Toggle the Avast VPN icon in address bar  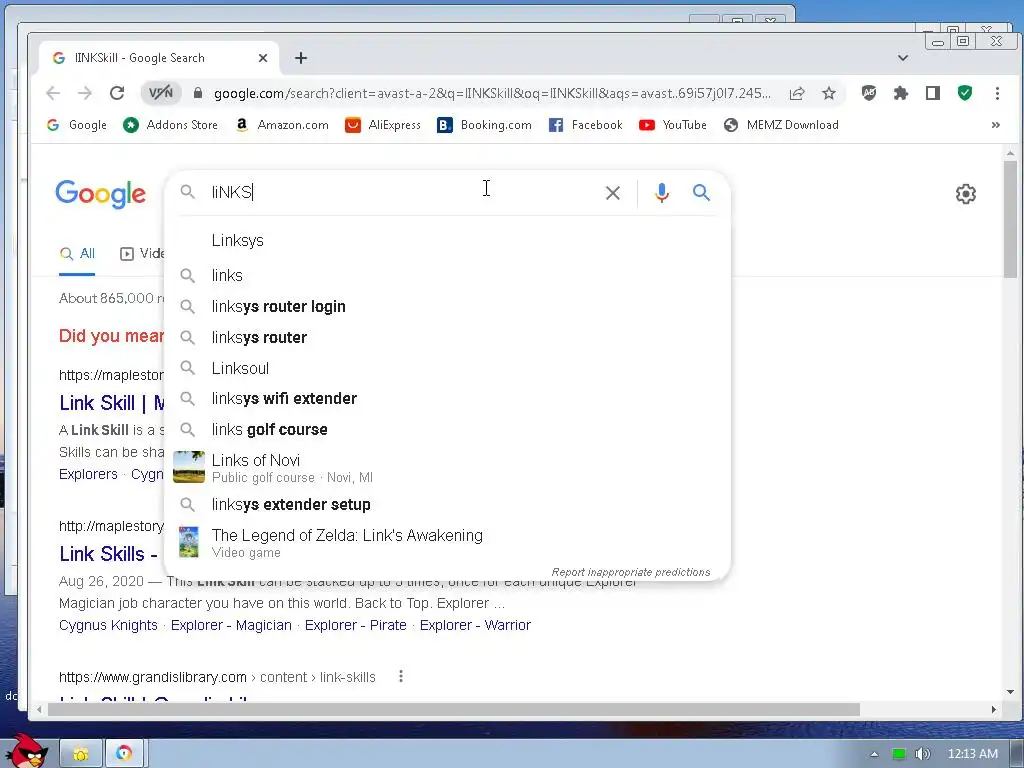(161, 93)
